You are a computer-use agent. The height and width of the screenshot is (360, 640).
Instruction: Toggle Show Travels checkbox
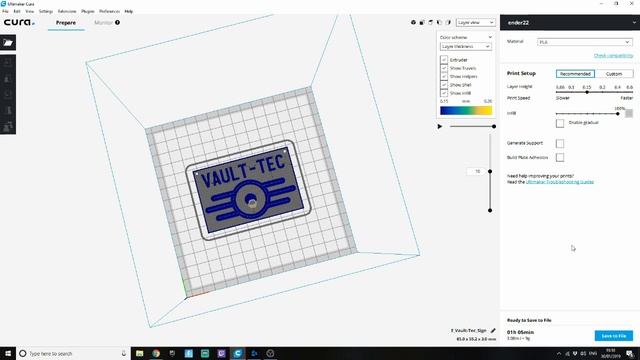coord(444,68)
